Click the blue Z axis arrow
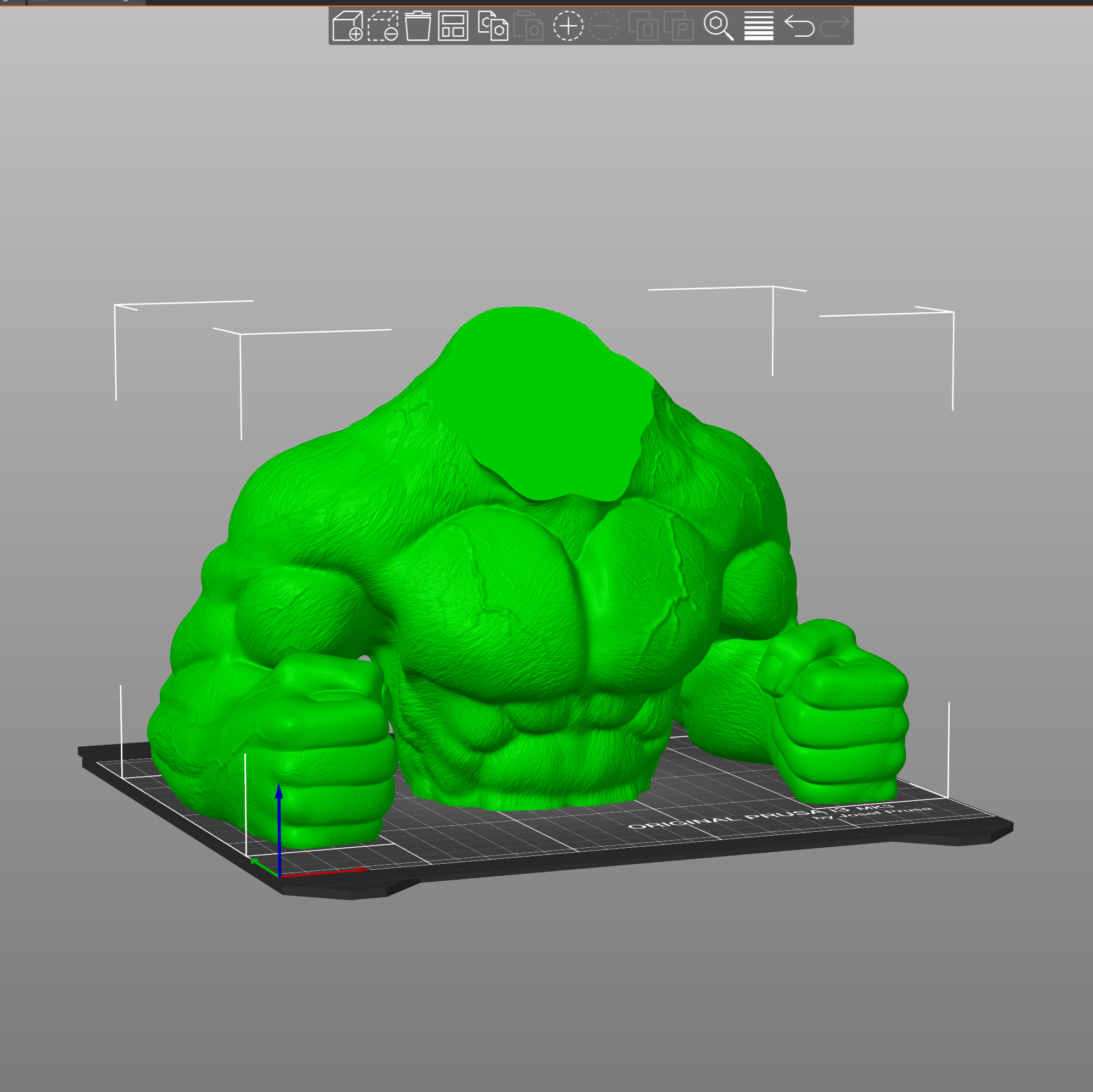Image resolution: width=1093 pixels, height=1092 pixels. point(279,814)
